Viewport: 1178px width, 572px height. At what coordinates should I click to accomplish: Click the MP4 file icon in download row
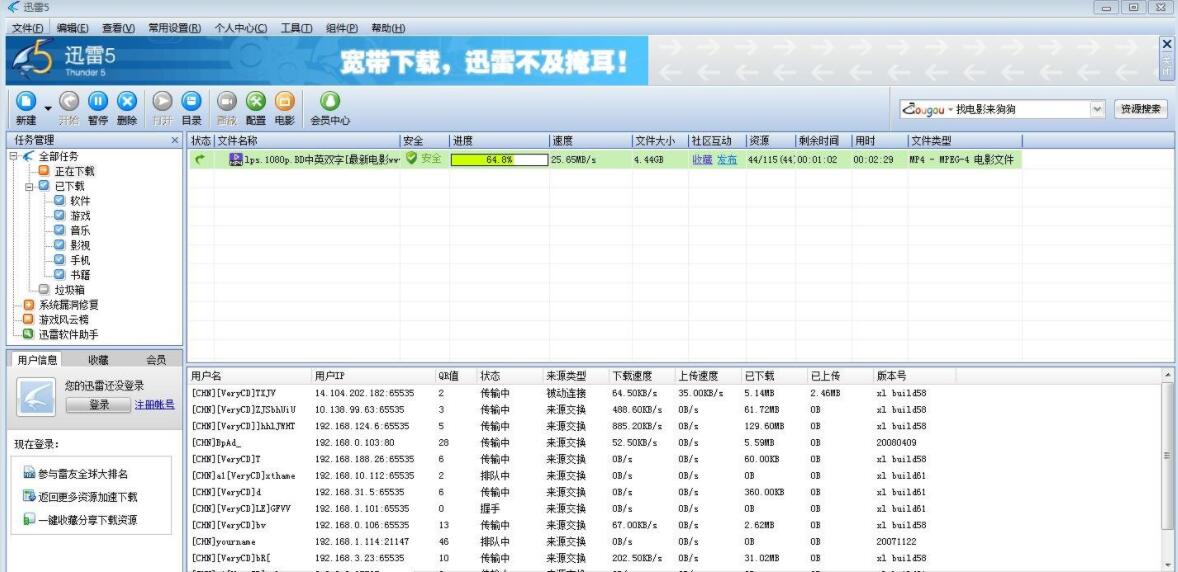click(236, 159)
